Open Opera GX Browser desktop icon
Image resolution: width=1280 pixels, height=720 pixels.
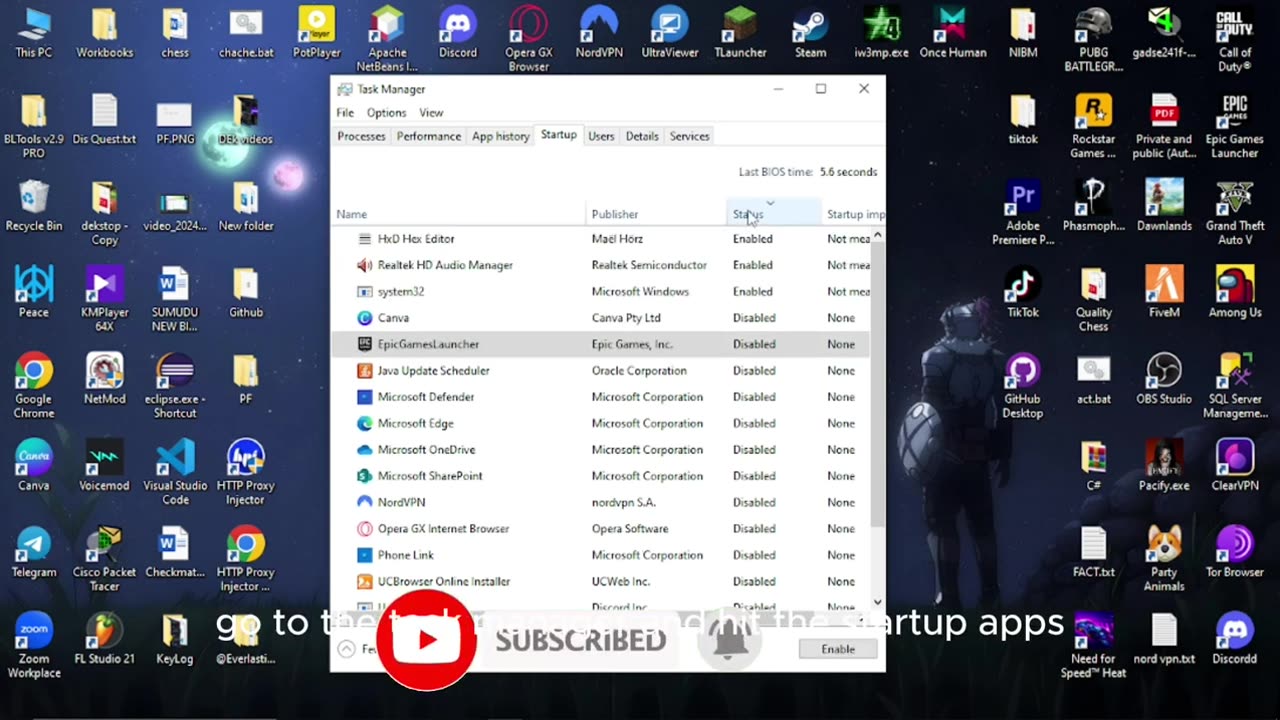pos(528,39)
